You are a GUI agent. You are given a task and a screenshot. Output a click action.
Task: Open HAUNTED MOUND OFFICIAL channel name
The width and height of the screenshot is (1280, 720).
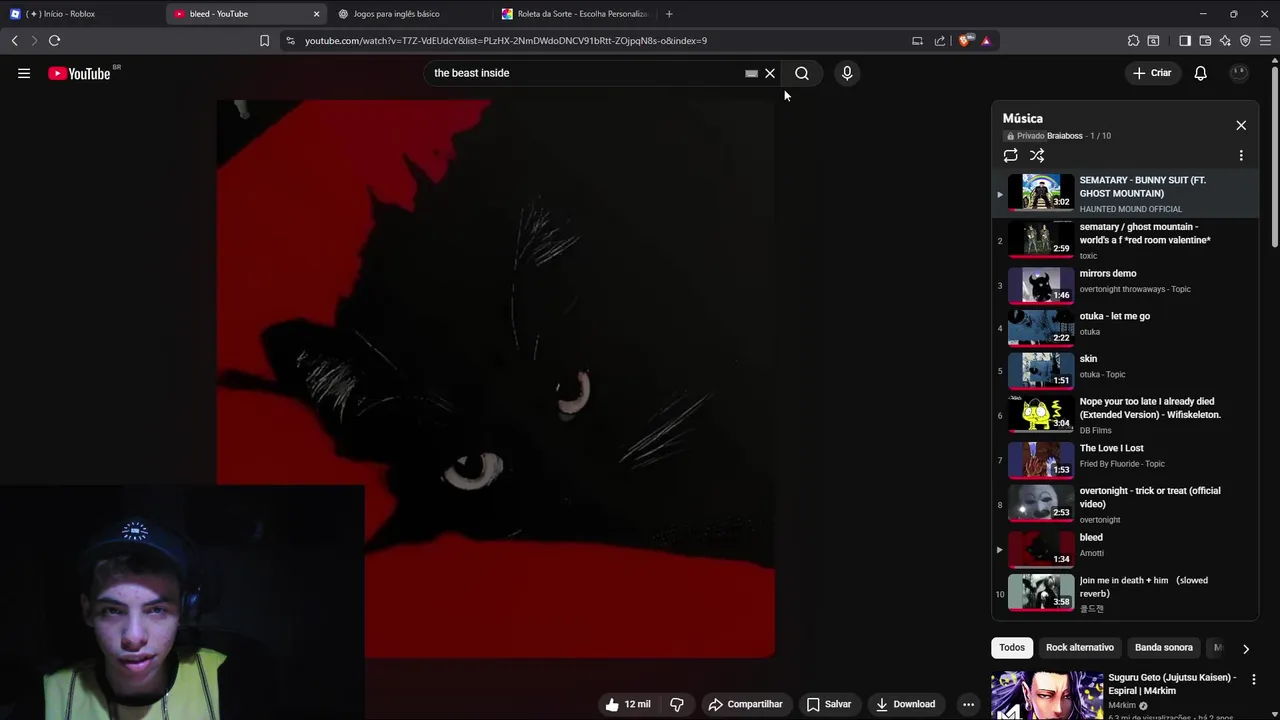click(x=1130, y=209)
